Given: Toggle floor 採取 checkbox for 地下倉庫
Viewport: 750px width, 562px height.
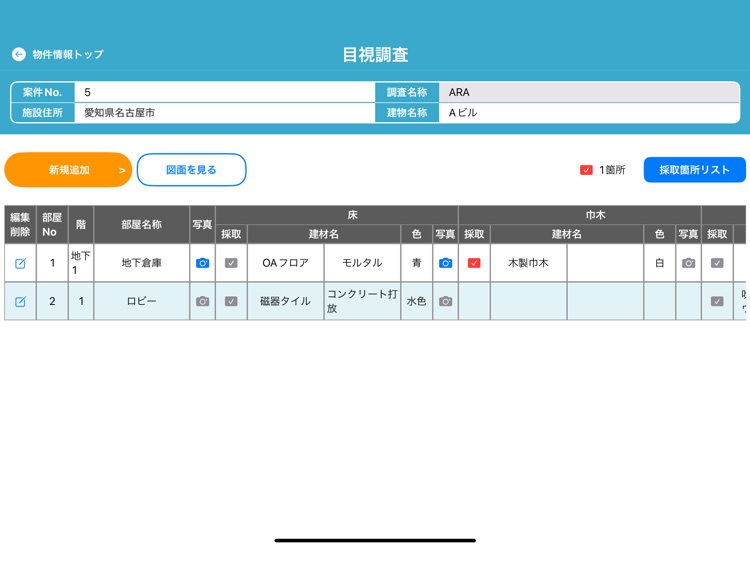Looking at the screenshot, I should click(x=231, y=263).
